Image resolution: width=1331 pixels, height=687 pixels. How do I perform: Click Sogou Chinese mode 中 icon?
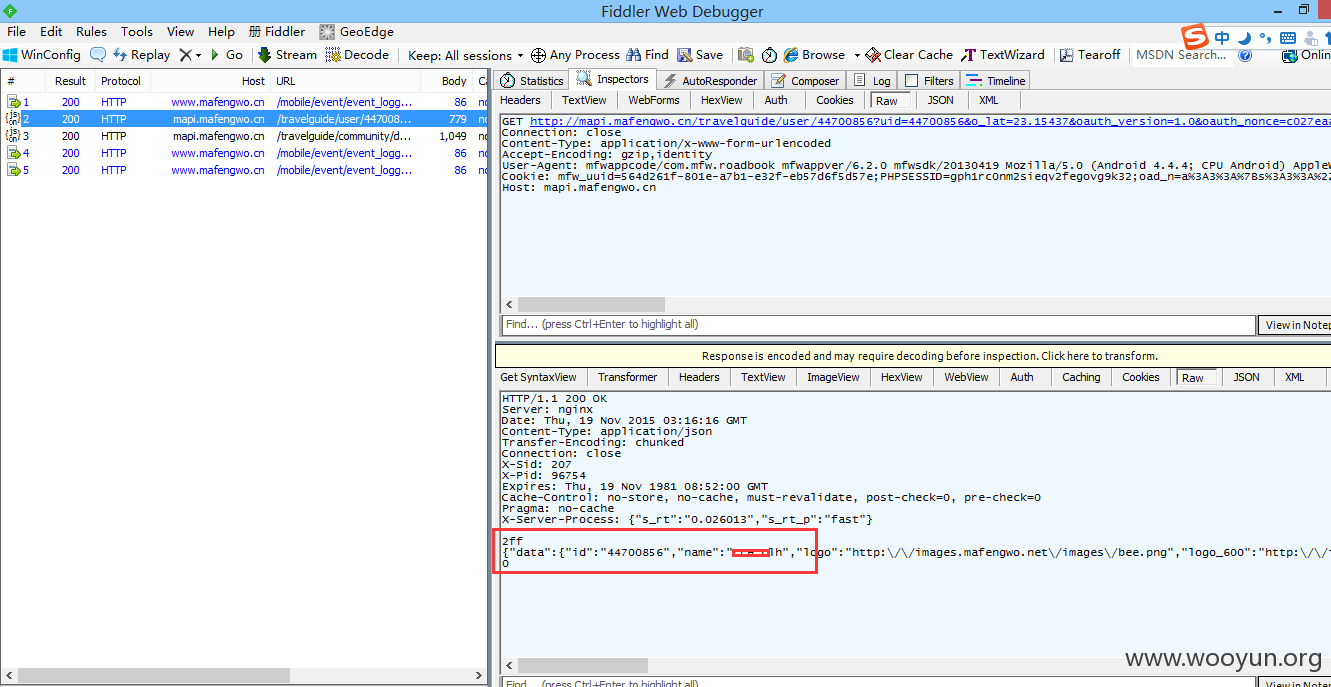[1222, 38]
